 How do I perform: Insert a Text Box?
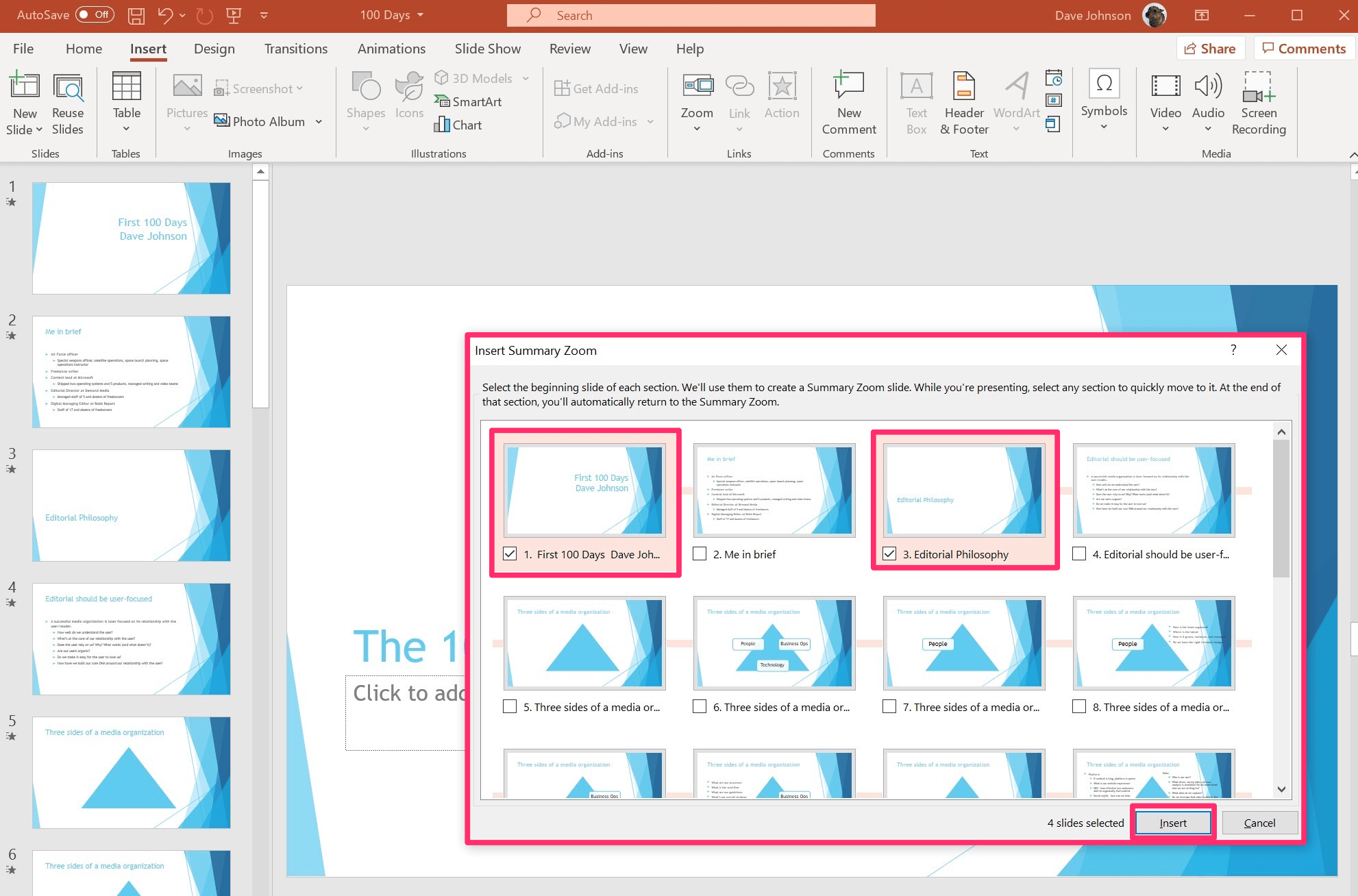pos(915,103)
